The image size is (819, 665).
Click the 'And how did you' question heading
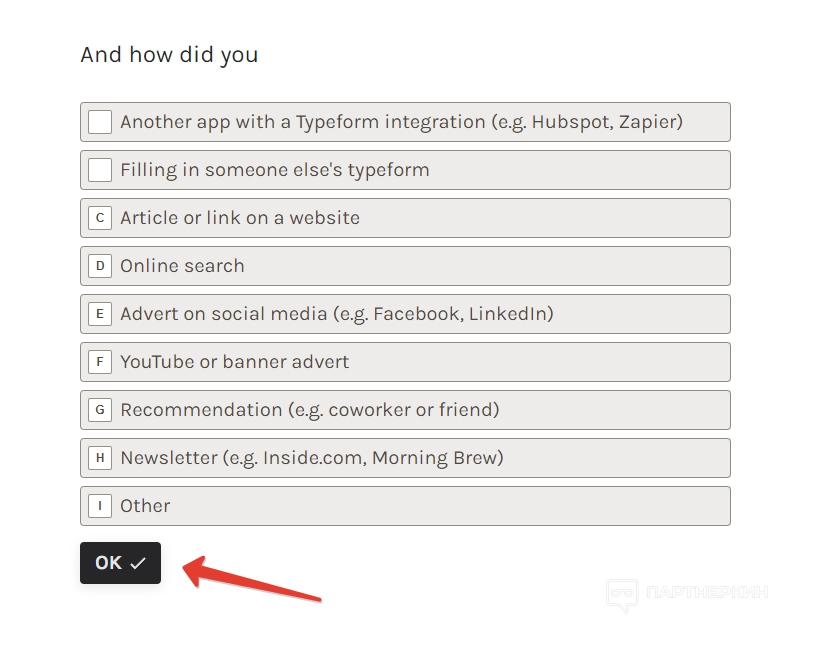(169, 55)
